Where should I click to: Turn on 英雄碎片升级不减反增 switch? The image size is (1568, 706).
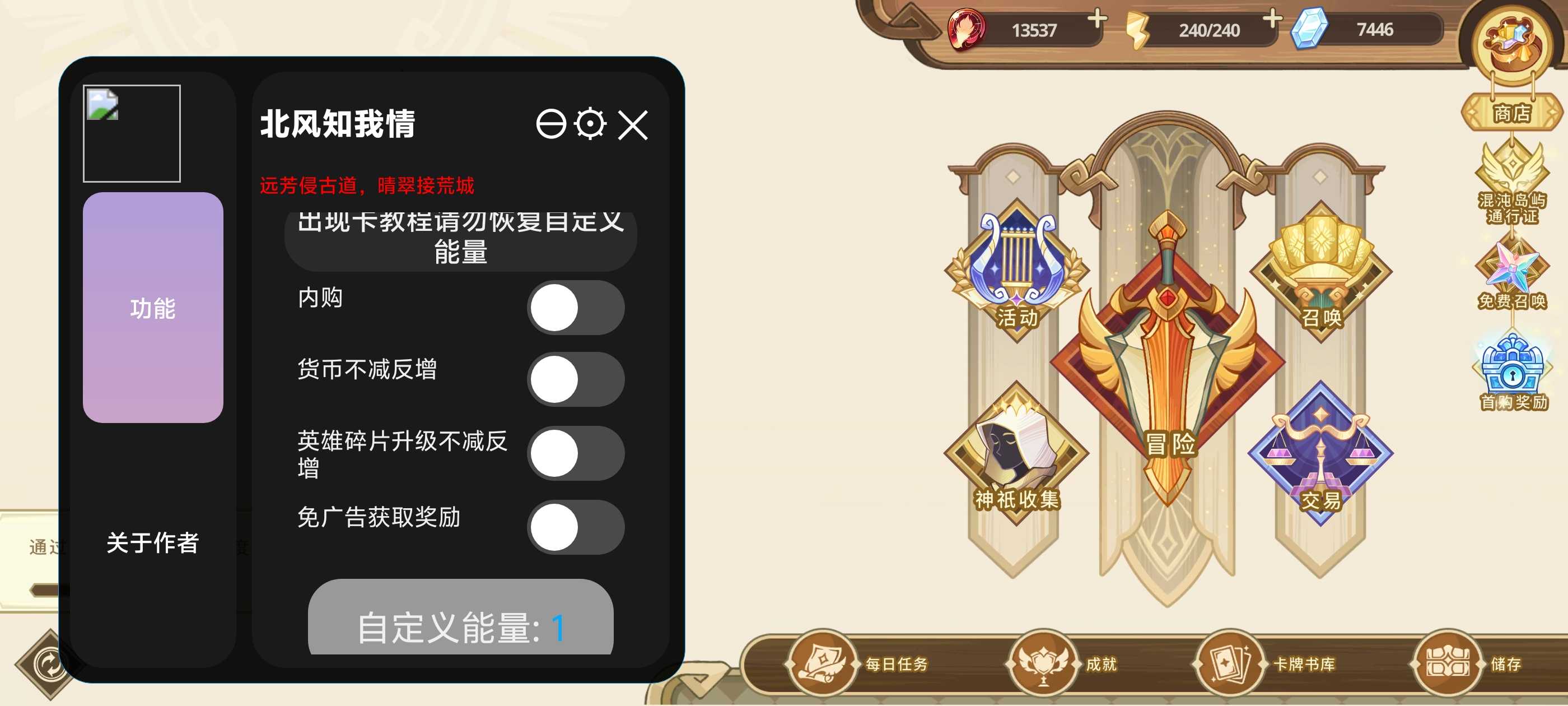tap(575, 453)
